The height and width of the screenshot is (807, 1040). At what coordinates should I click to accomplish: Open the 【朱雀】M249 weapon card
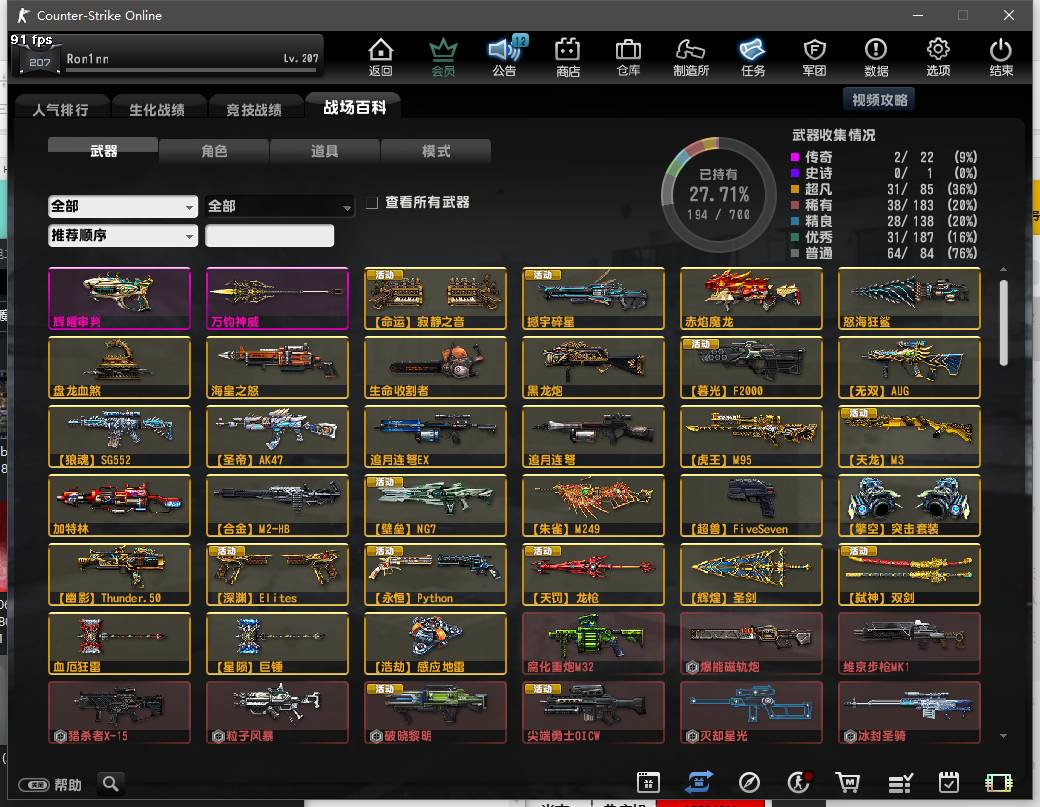click(593, 505)
